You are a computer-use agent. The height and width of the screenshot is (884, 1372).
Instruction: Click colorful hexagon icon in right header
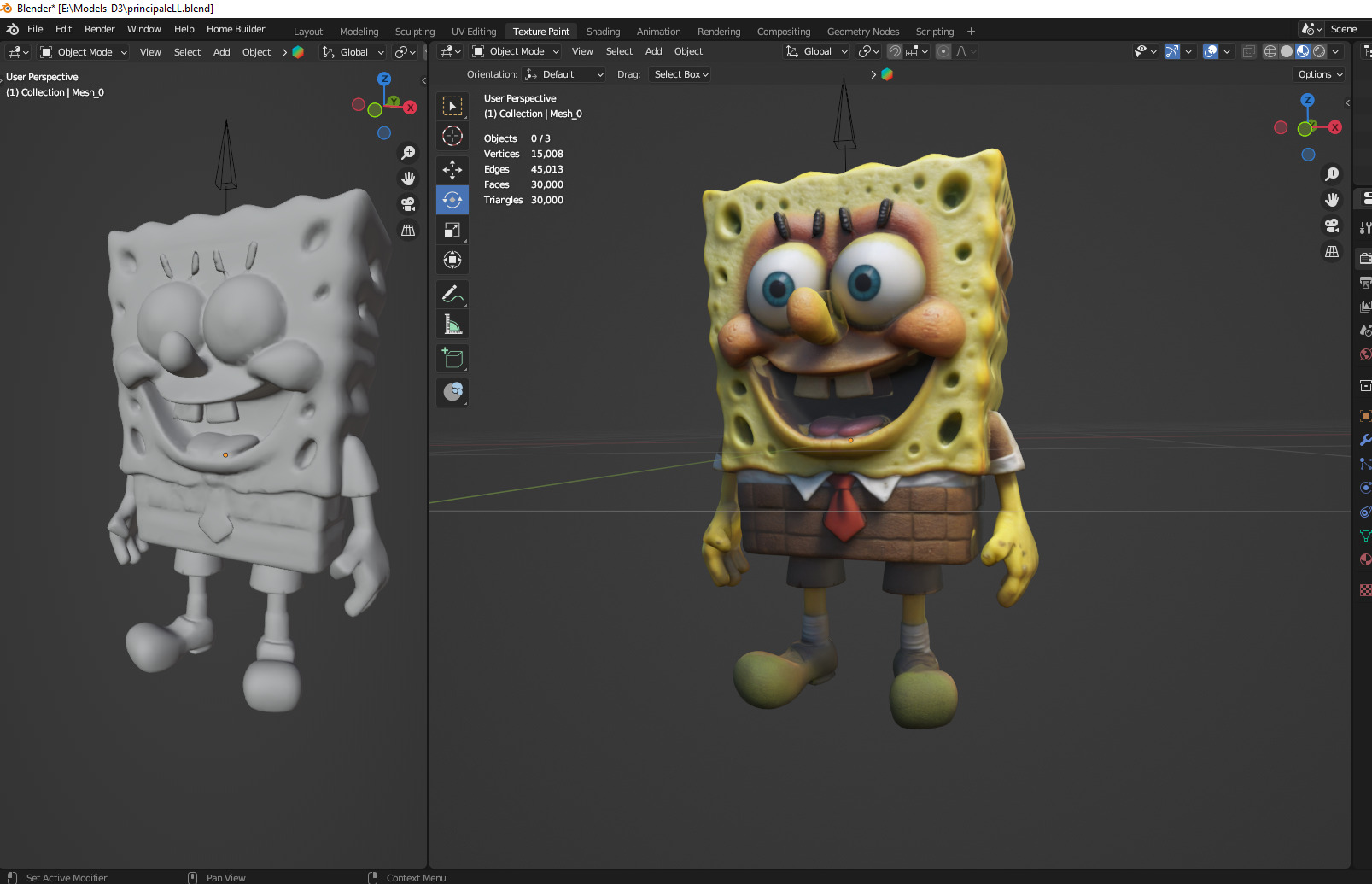point(887,74)
